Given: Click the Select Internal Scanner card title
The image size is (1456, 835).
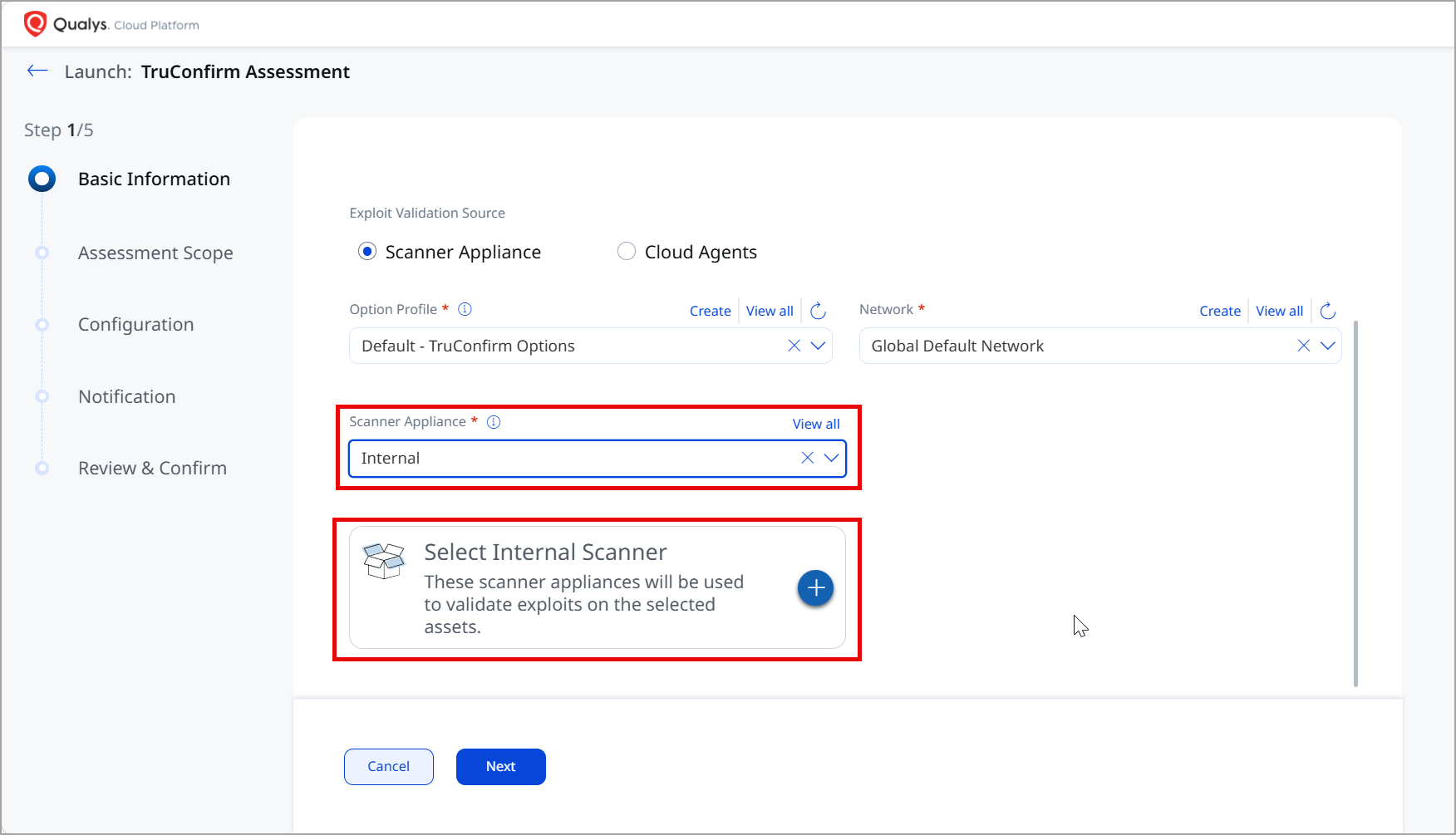Looking at the screenshot, I should tap(546, 552).
